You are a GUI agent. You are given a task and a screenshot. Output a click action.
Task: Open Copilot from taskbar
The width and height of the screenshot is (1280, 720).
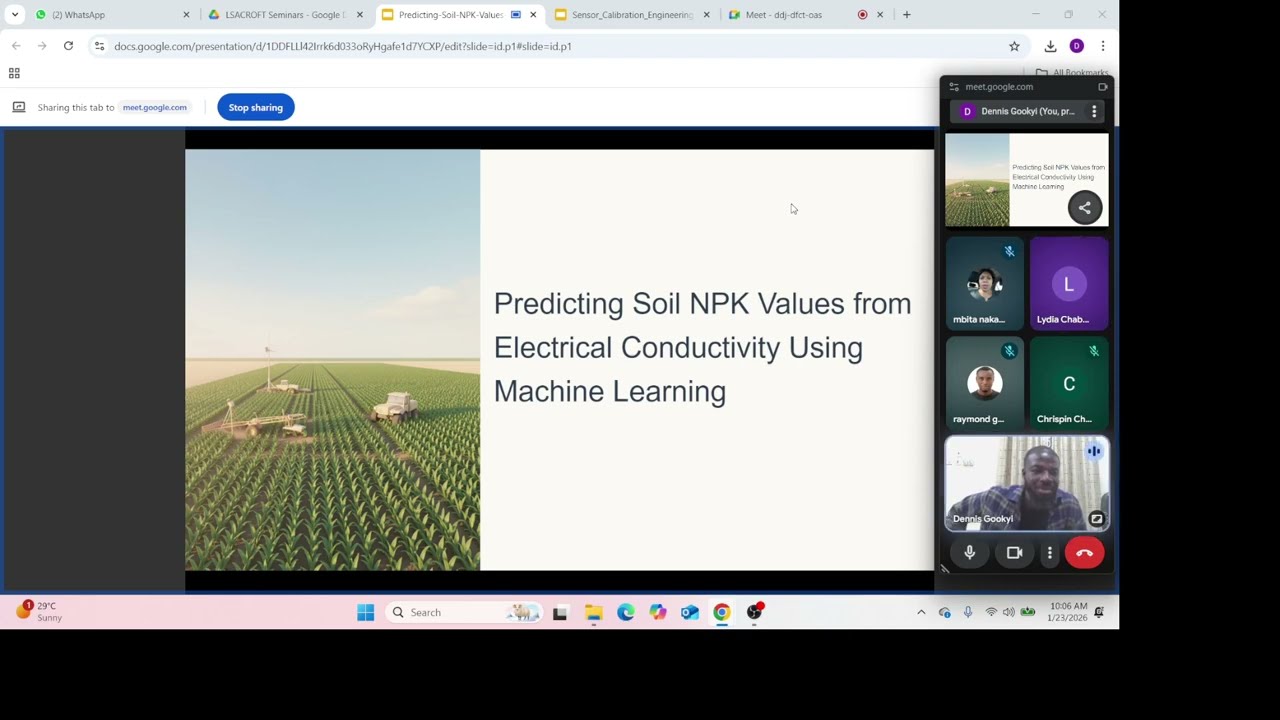coord(658,612)
